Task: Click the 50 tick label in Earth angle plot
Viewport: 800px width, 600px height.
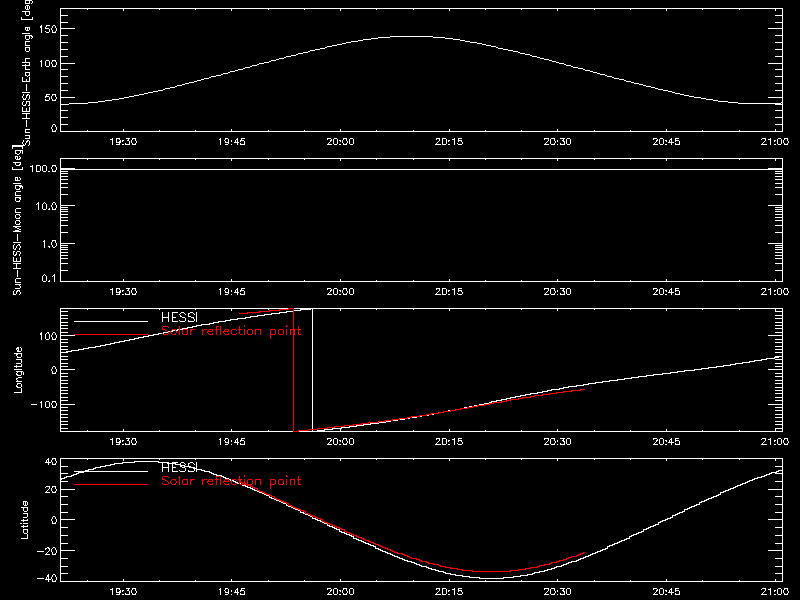Action: pyautogui.click(x=51, y=98)
